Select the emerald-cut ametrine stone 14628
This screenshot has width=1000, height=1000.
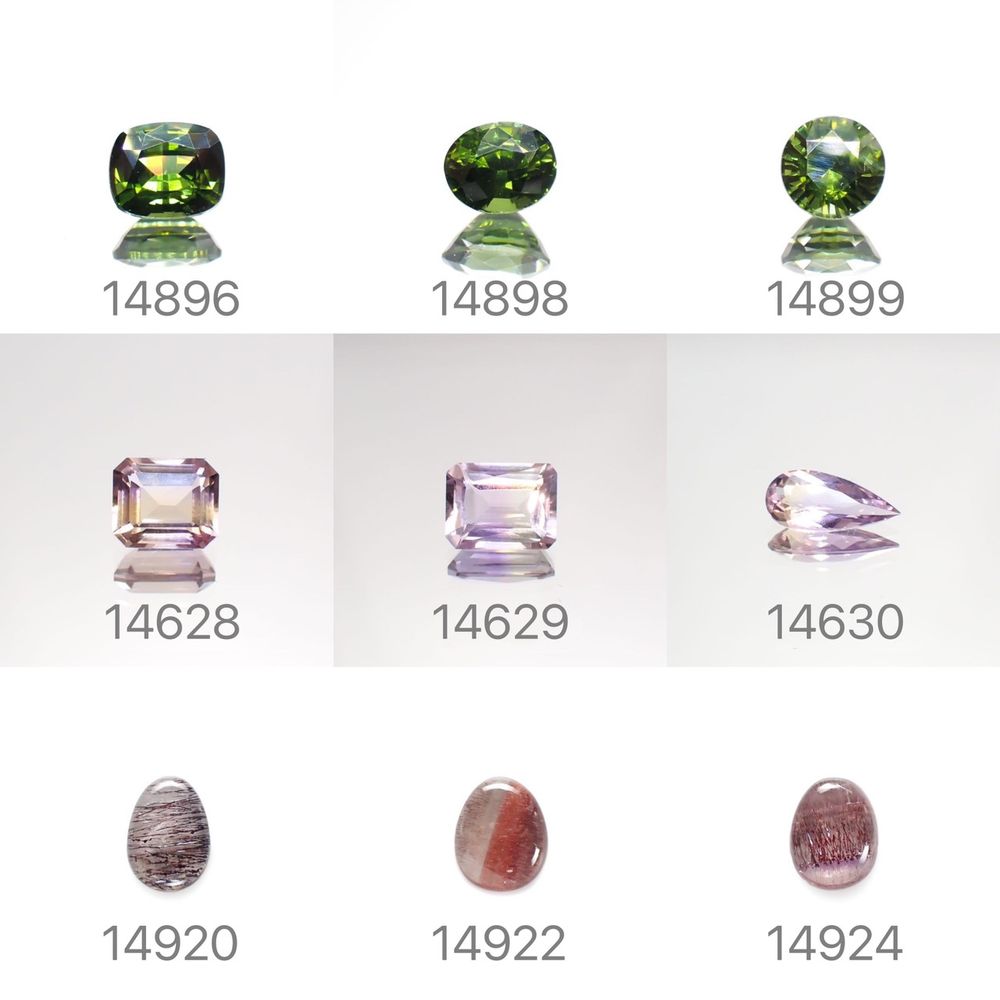(166, 503)
